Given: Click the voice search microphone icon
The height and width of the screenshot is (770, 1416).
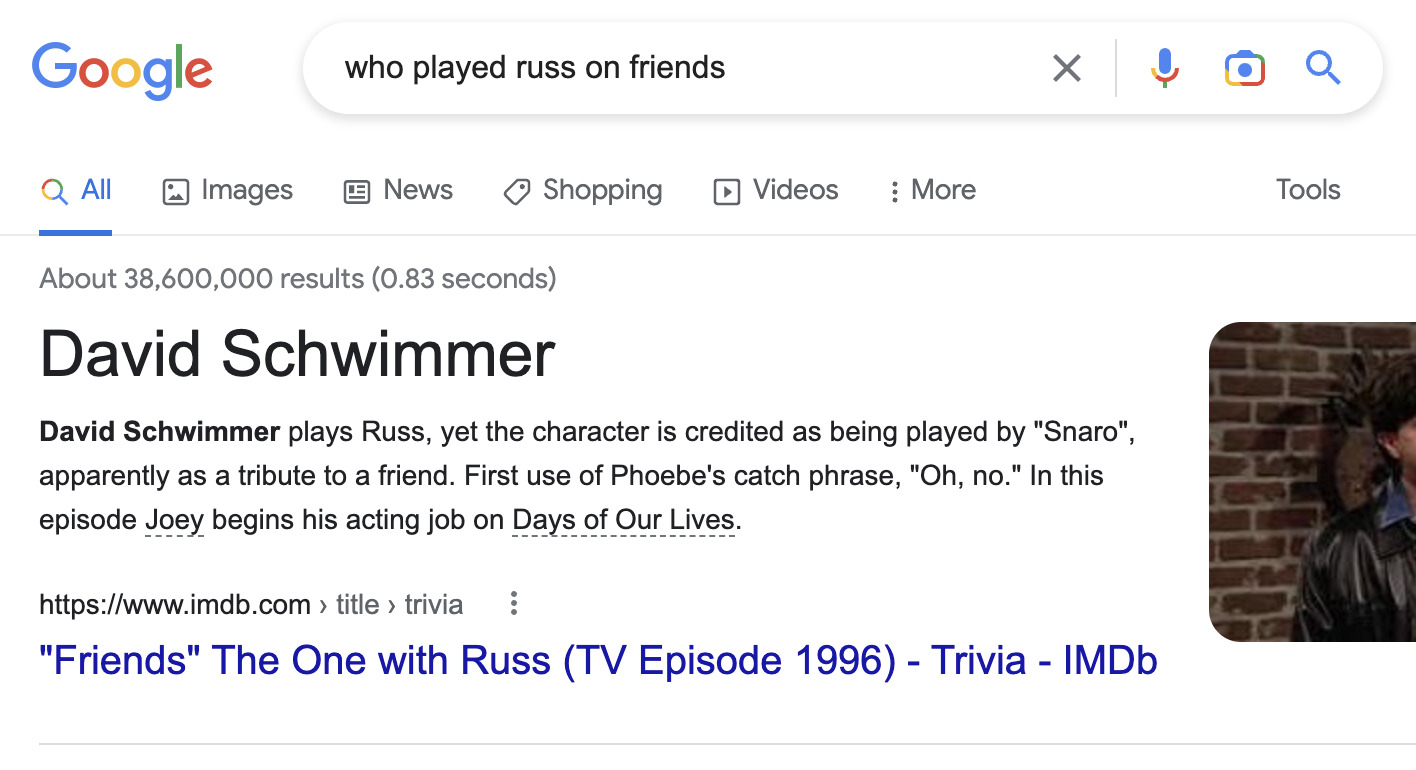Looking at the screenshot, I should coord(1163,68).
